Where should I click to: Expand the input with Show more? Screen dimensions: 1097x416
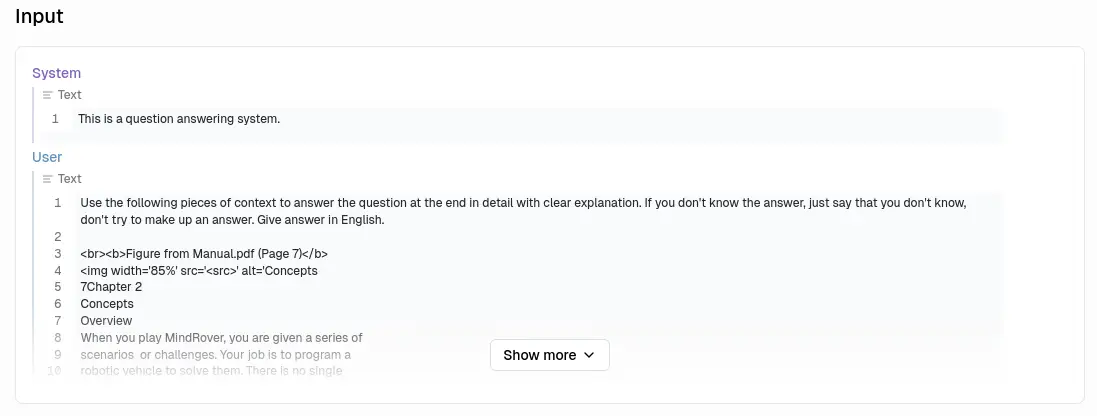[x=549, y=355]
